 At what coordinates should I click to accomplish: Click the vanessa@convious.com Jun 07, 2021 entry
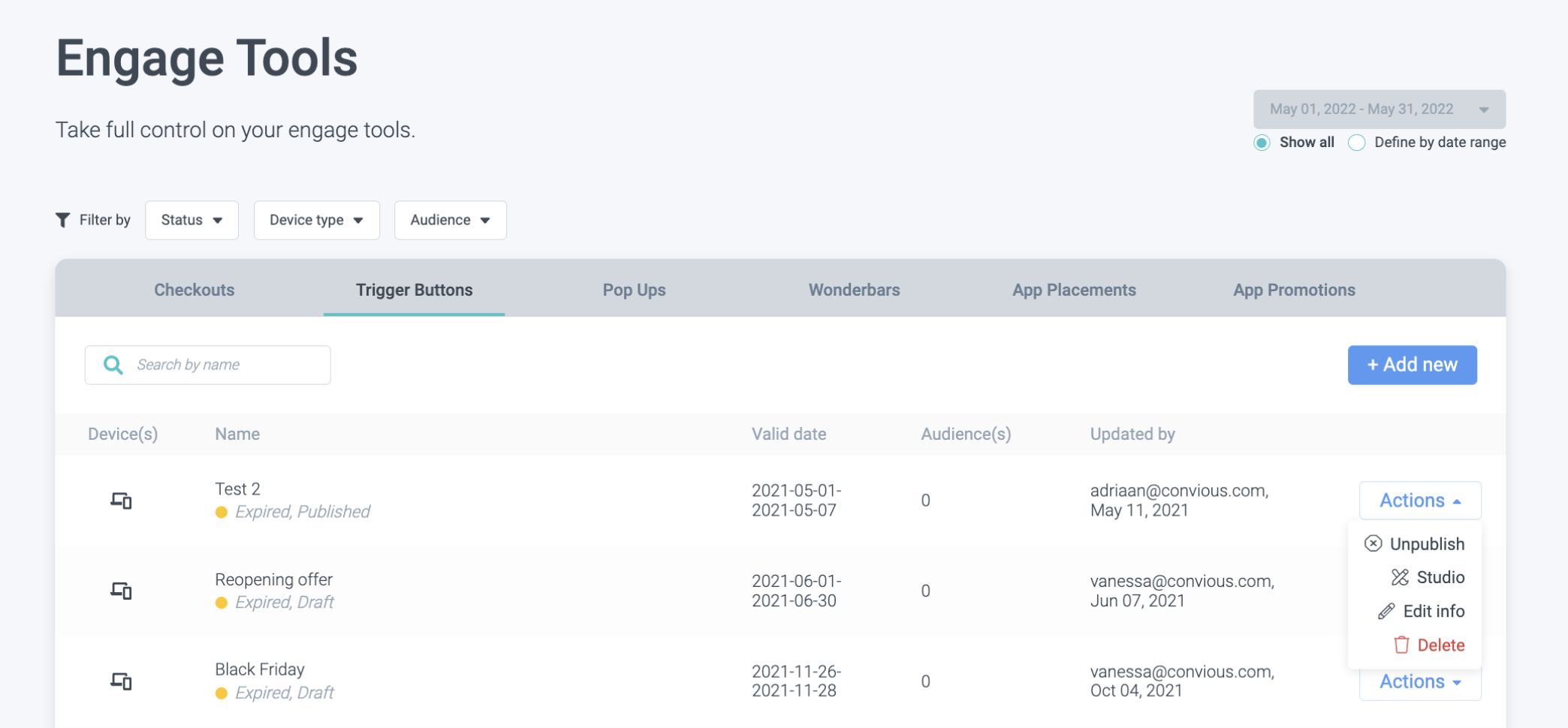(x=1182, y=591)
